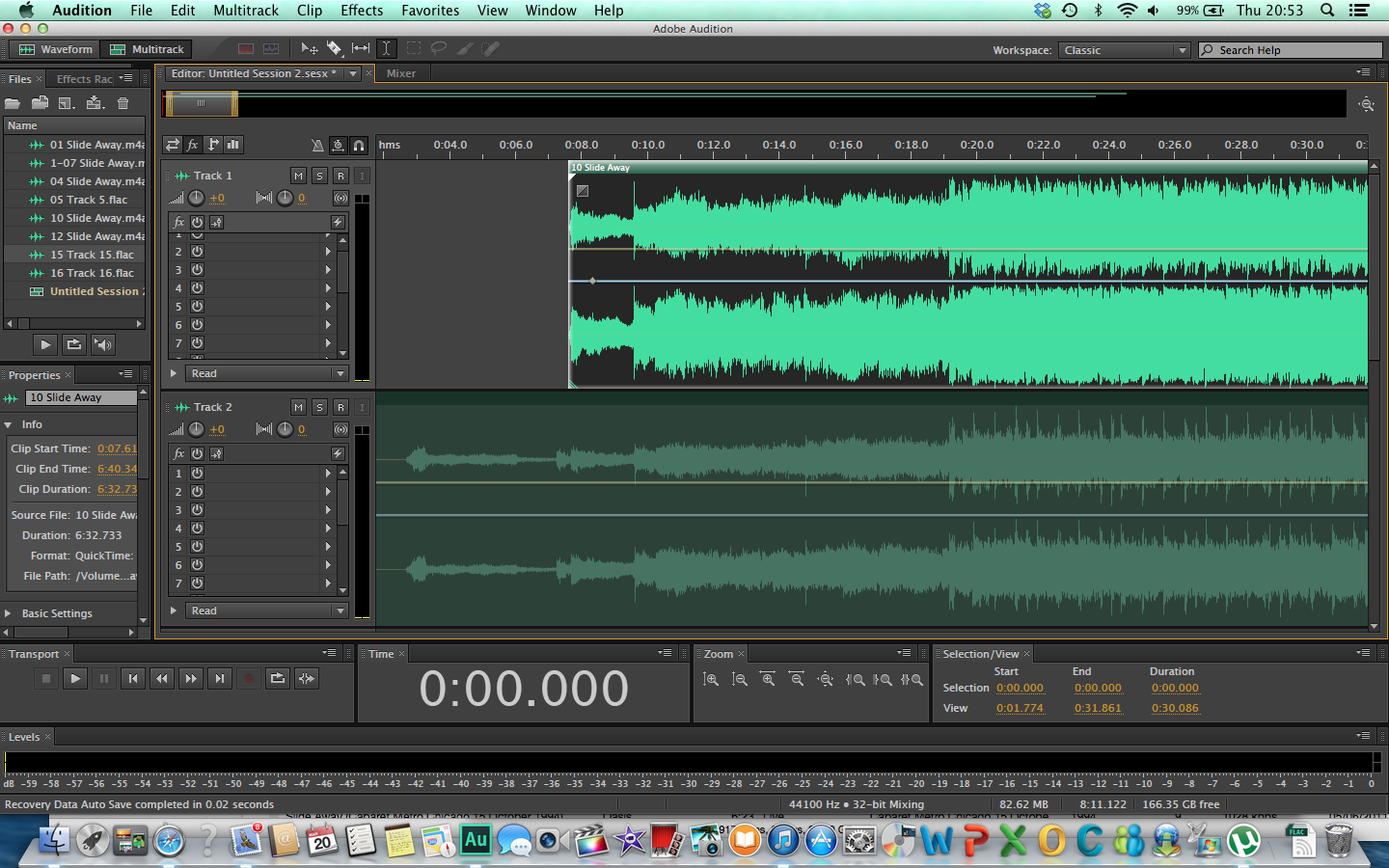The width and height of the screenshot is (1389, 868).
Task: Toggle Skip Selection in Transport
Action: click(x=307, y=679)
